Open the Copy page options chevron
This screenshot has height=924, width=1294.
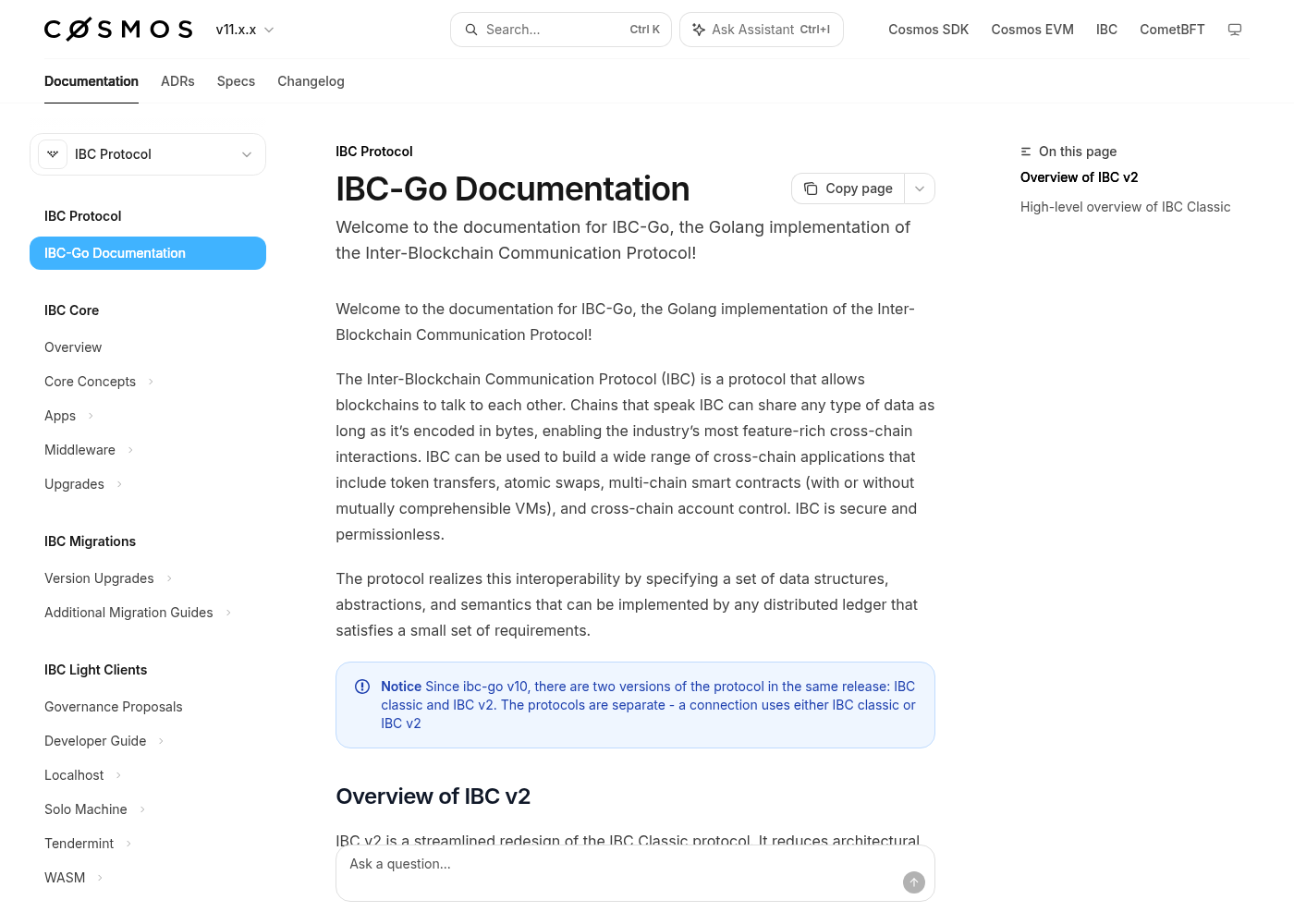coord(920,188)
